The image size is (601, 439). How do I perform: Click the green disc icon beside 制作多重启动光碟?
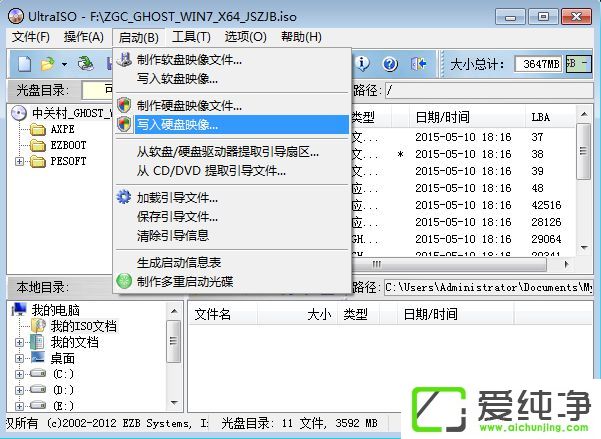point(124,281)
